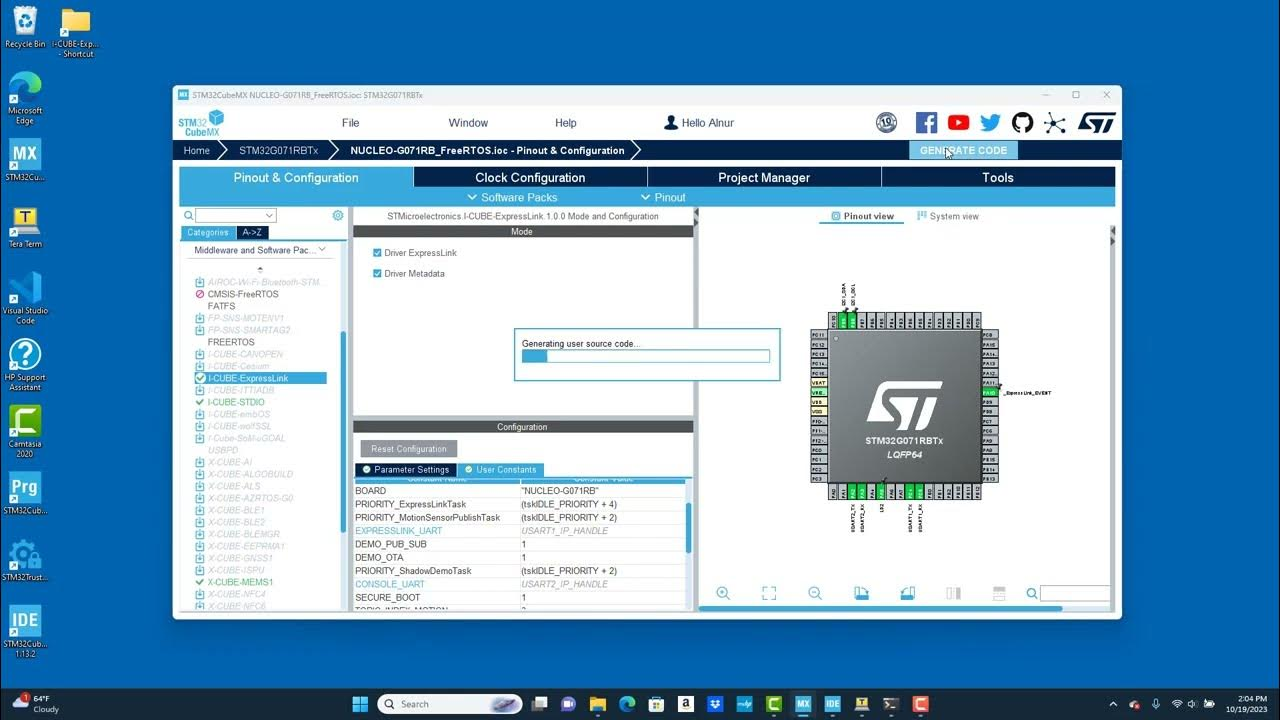Open the ST Twitter icon
Screen dimensions: 1280x720
(x=990, y=123)
